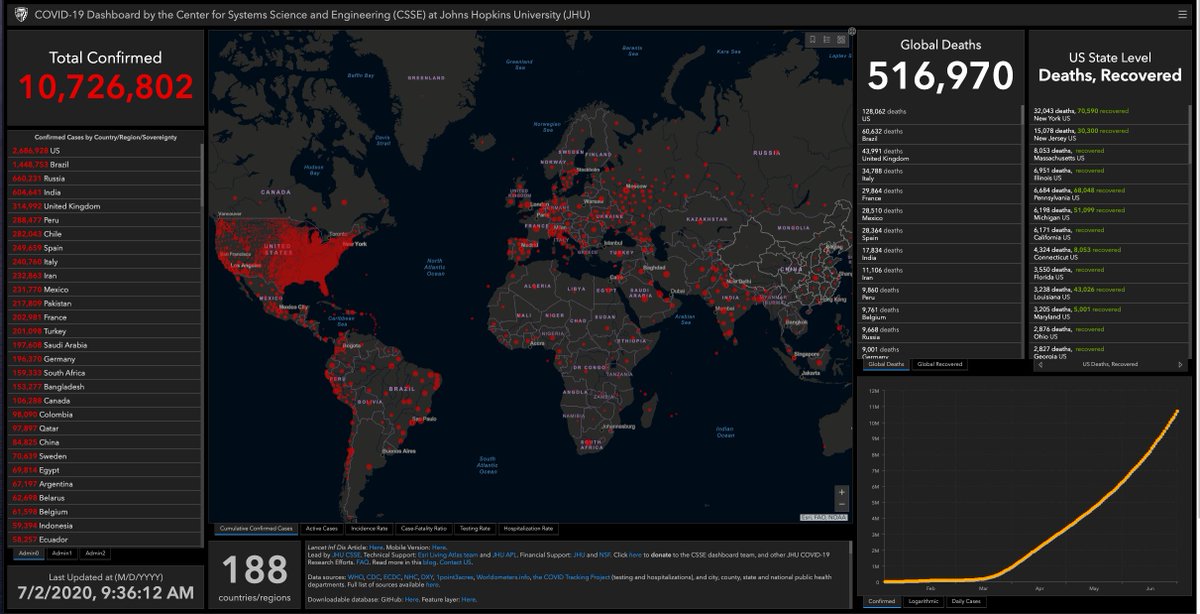Select South Africa in confirmed cases list

pos(105,372)
